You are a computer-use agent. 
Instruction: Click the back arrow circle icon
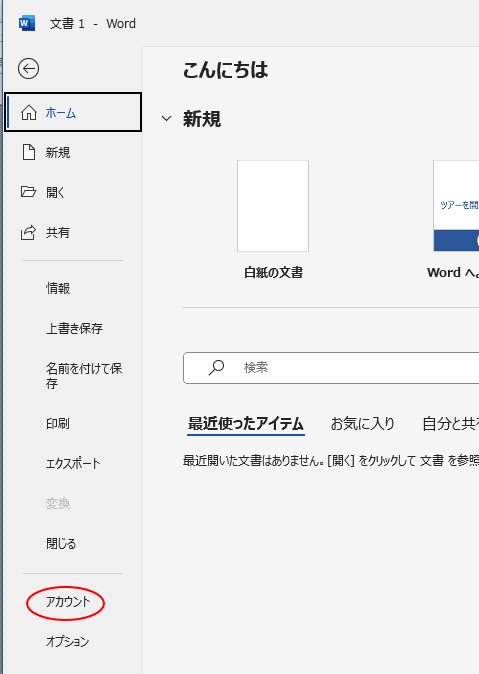coord(28,69)
